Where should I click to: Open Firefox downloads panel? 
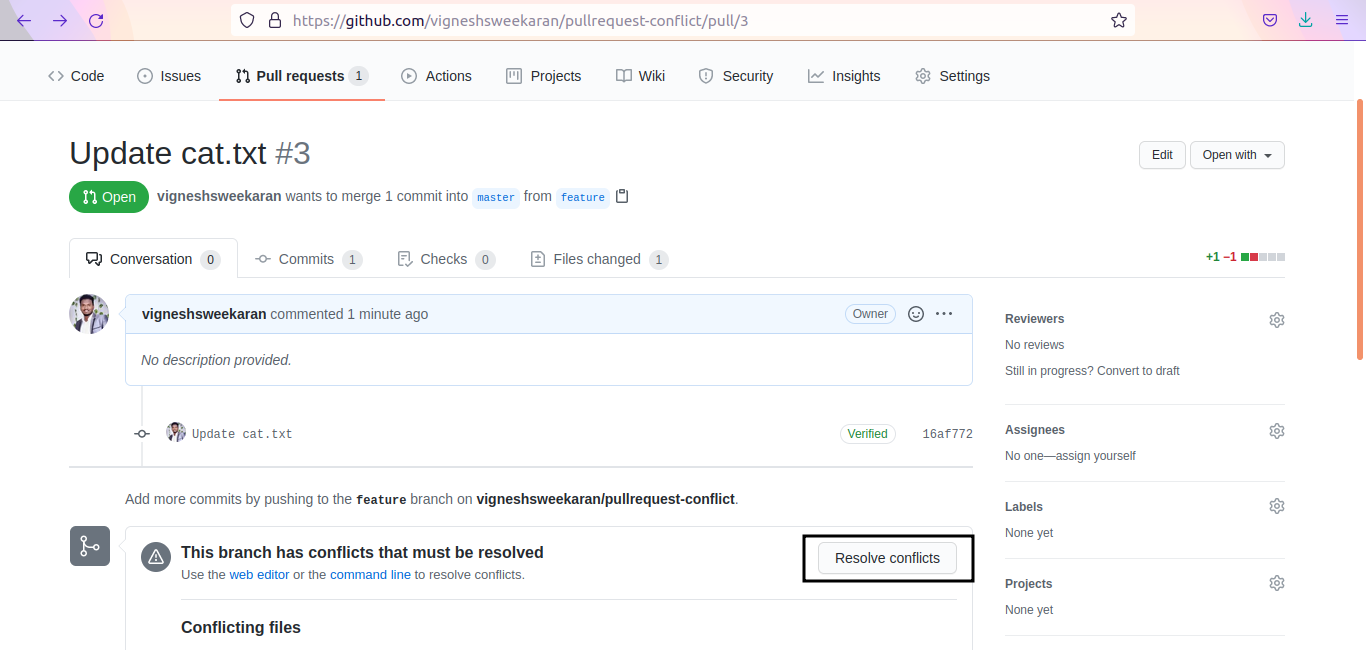1305,20
